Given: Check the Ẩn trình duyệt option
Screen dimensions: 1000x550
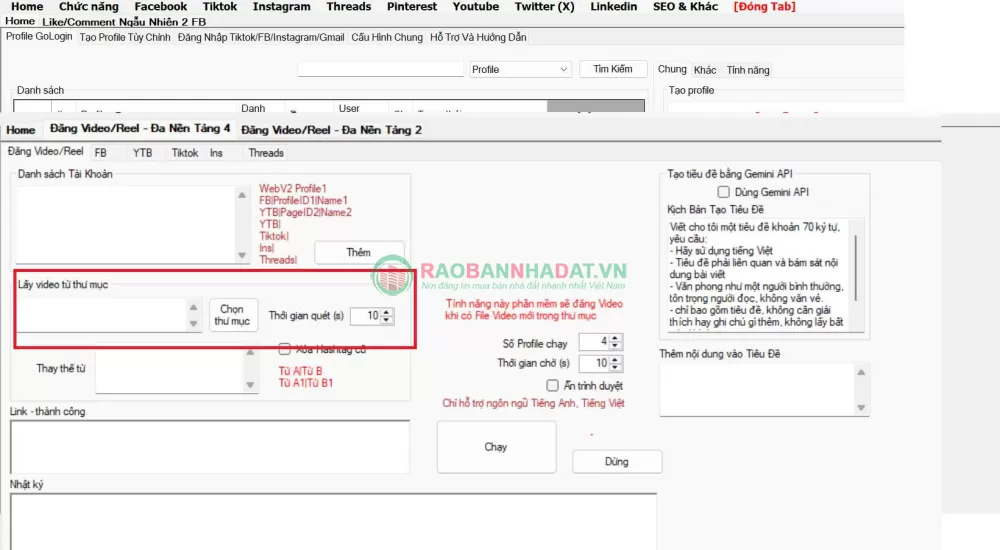Looking at the screenshot, I should (x=552, y=386).
